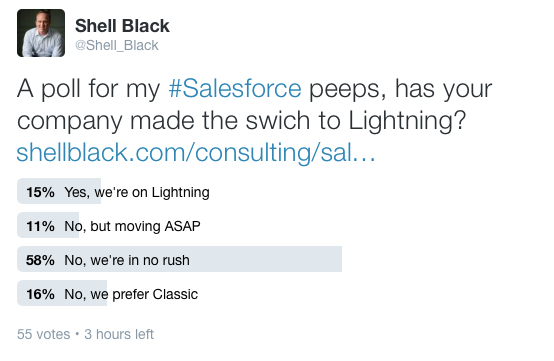Click the 16% result label

pos(40,294)
